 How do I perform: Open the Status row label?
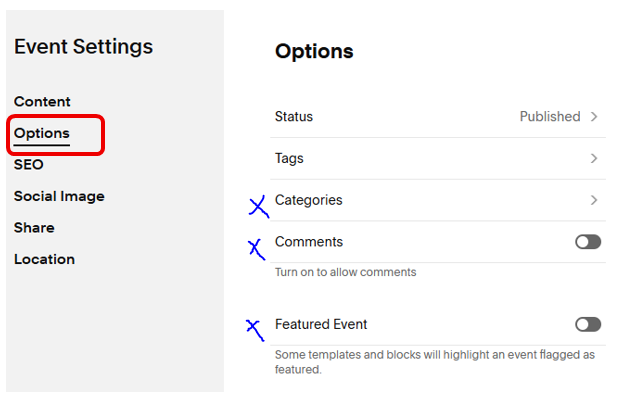(294, 117)
